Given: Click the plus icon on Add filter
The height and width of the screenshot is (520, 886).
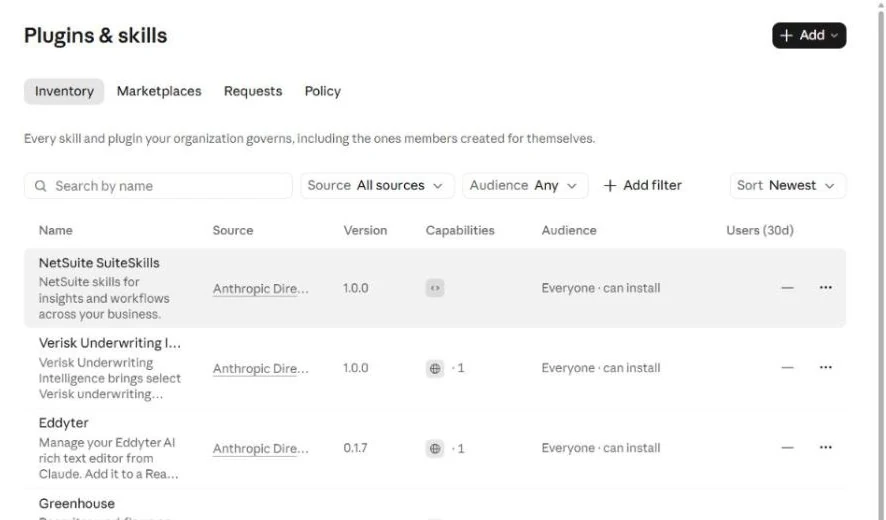Looking at the screenshot, I should point(610,185).
